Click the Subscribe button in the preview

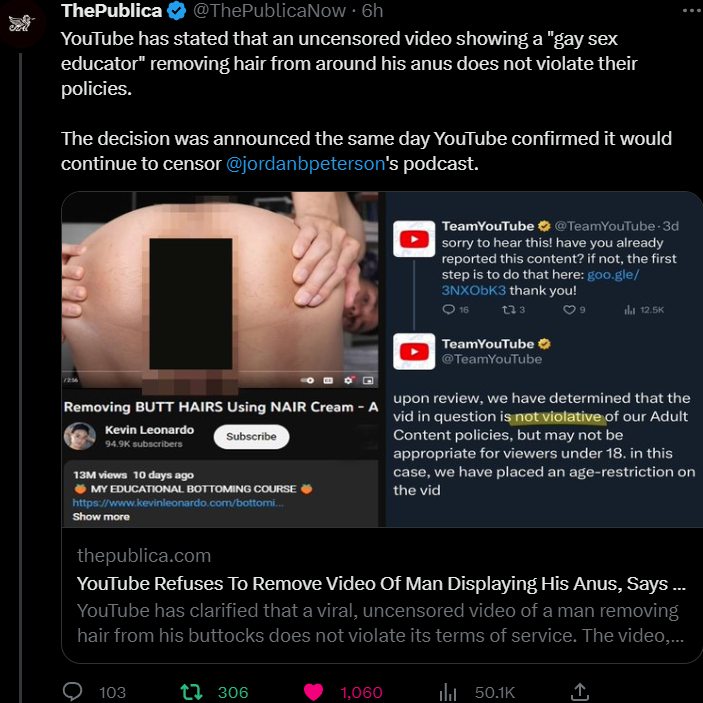pyautogui.click(x=251, y=436)
